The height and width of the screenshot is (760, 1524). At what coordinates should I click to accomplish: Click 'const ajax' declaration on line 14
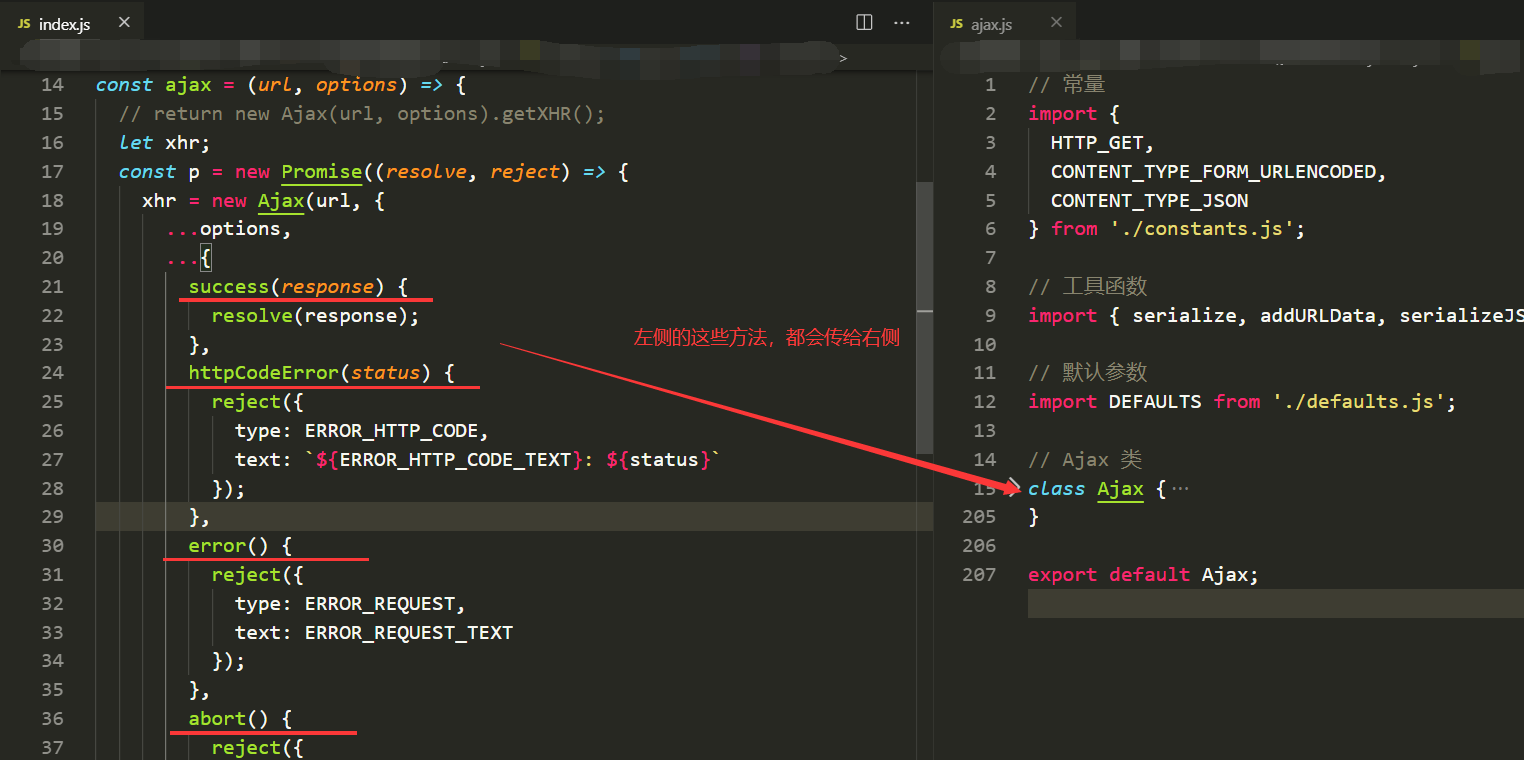[x=152, y=85]
